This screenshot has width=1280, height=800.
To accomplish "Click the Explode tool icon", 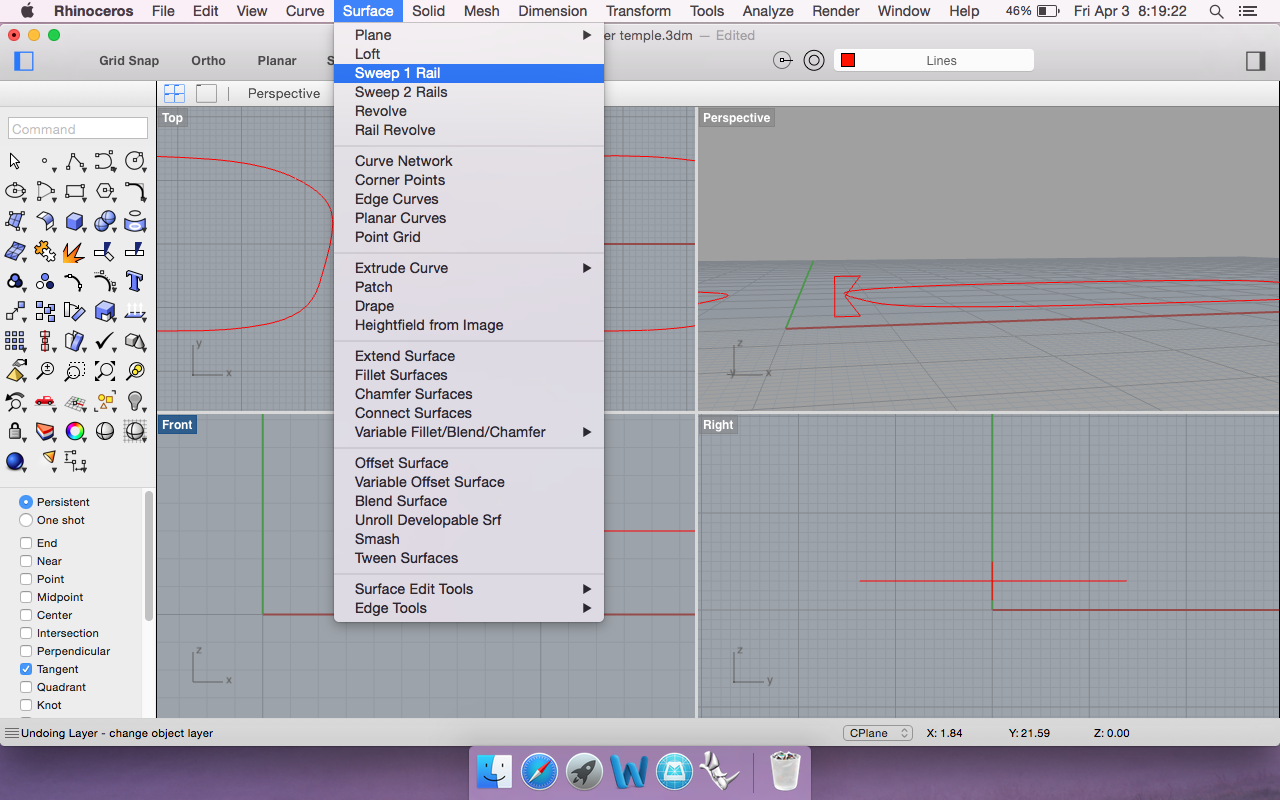I will click(x=75, y=251).
